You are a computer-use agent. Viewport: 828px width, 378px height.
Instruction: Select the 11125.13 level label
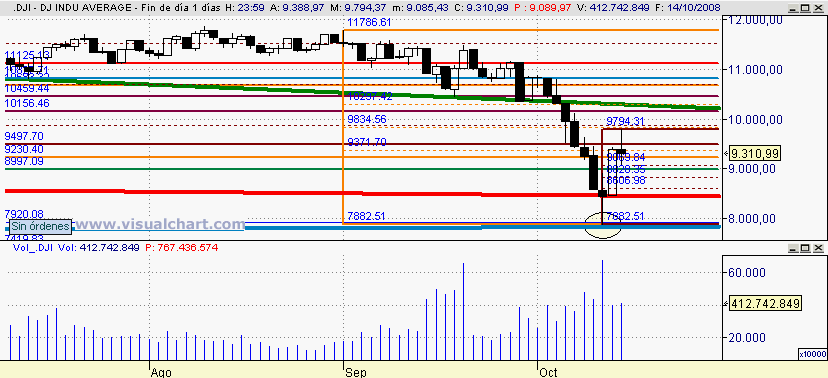click(x=27, y=55)
